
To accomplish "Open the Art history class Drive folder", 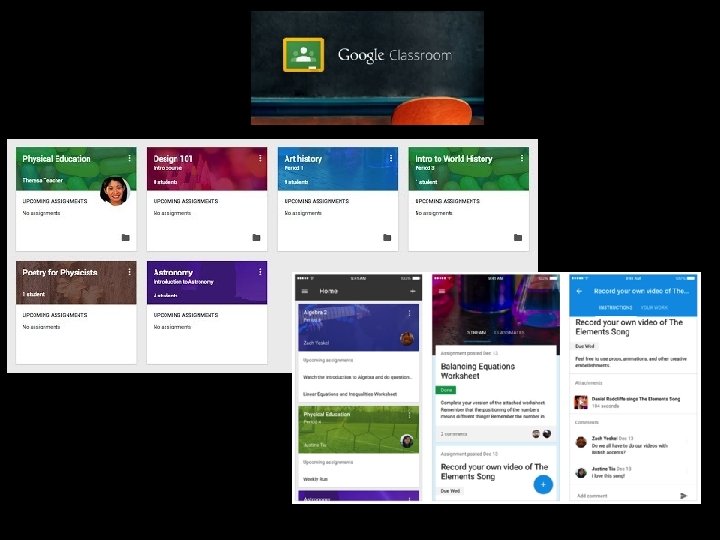I will [x=387, y=237].
